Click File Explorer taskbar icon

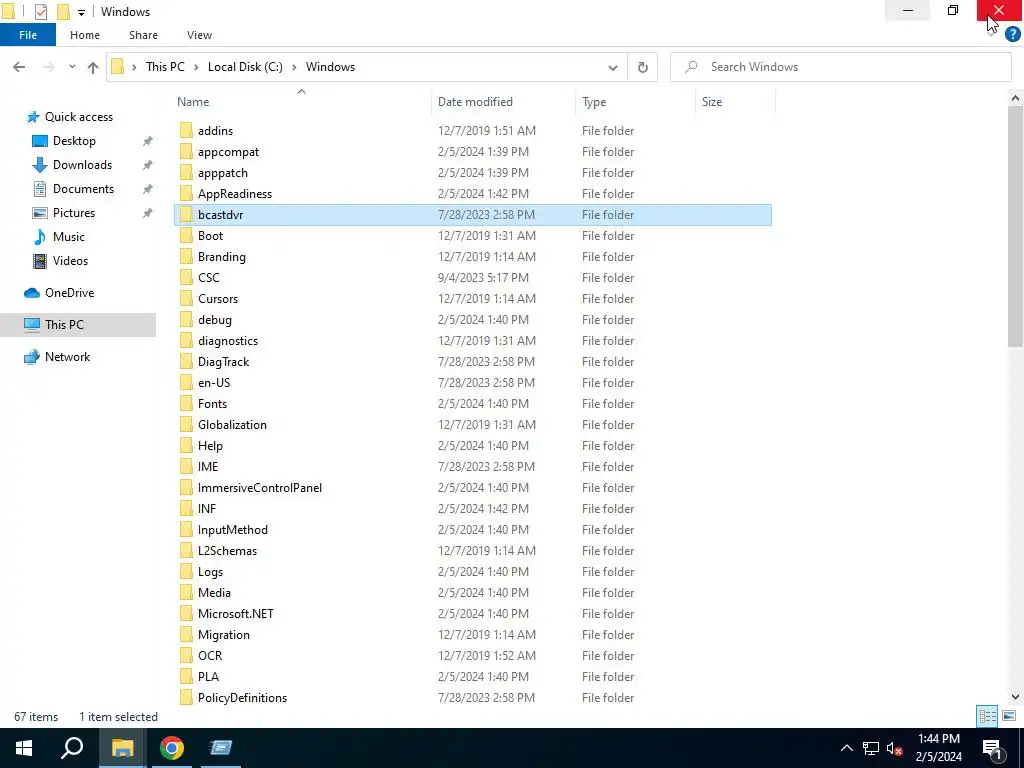(x=121, y=748)
